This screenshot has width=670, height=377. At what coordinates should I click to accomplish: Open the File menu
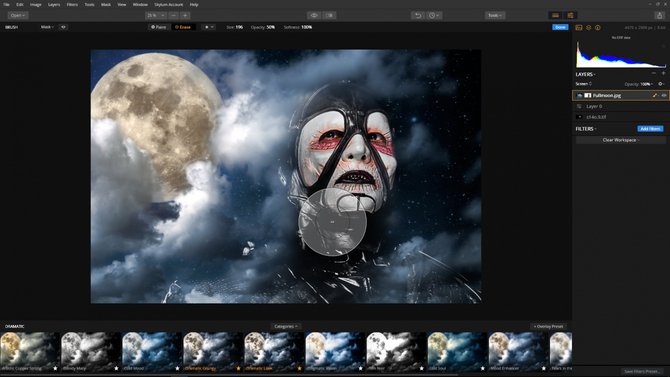pos(6,5)
